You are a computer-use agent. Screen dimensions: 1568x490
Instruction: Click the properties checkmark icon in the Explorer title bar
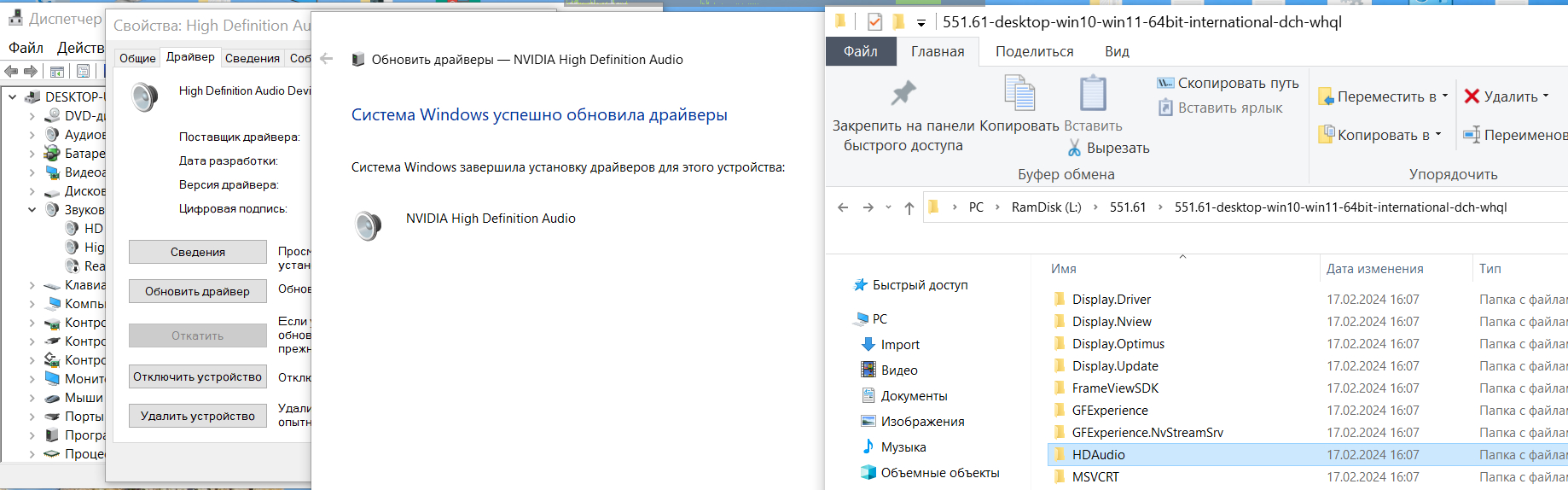point(874,21)
